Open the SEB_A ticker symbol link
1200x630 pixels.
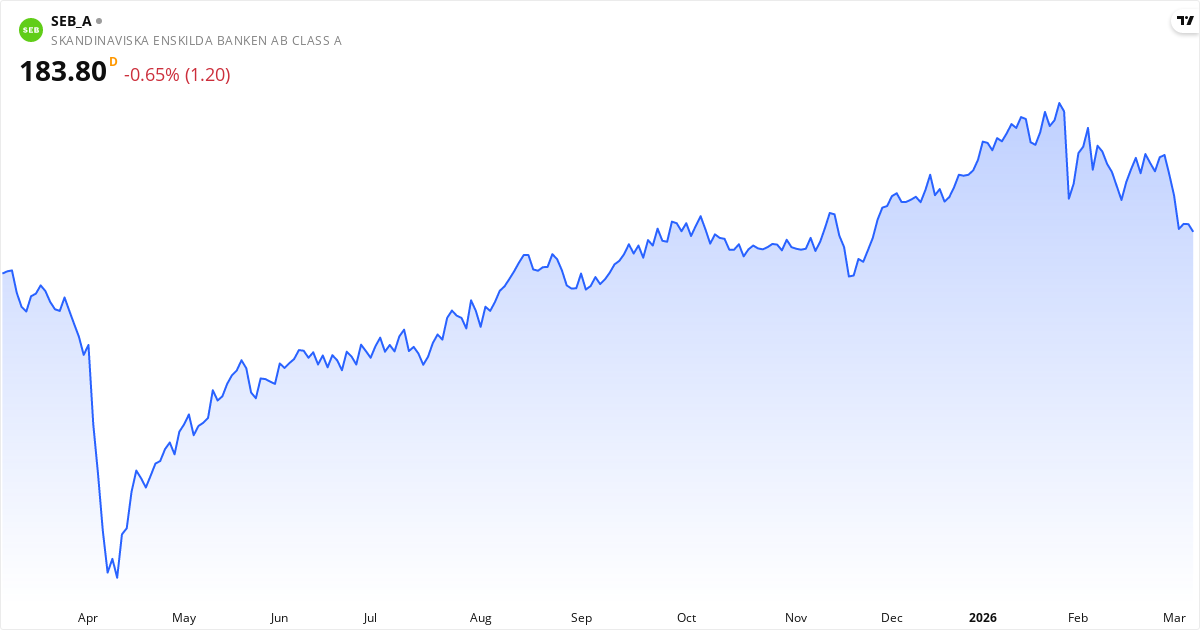tap(71, 20)
